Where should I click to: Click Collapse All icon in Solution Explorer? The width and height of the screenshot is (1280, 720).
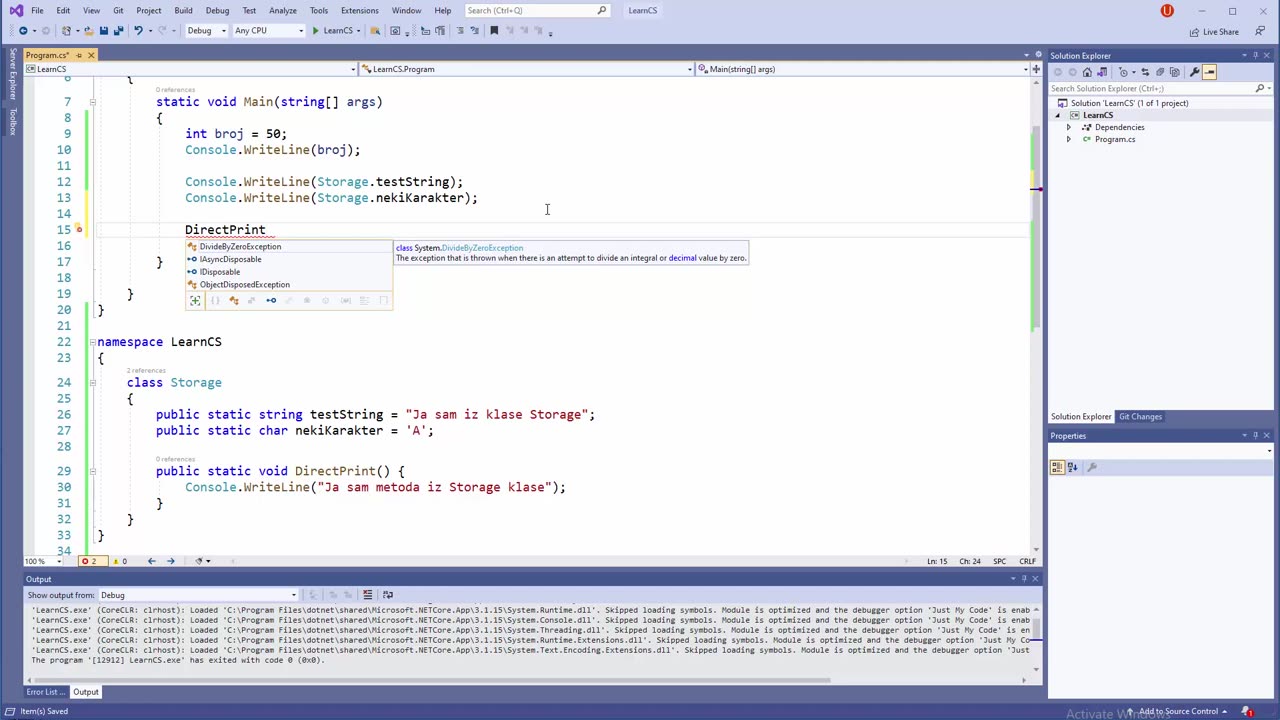click(x=1160, y=72)
